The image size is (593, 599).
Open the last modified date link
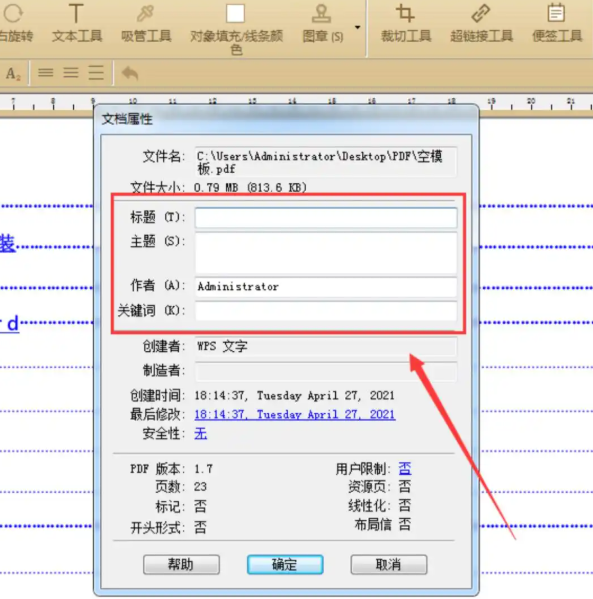[295, 414]
